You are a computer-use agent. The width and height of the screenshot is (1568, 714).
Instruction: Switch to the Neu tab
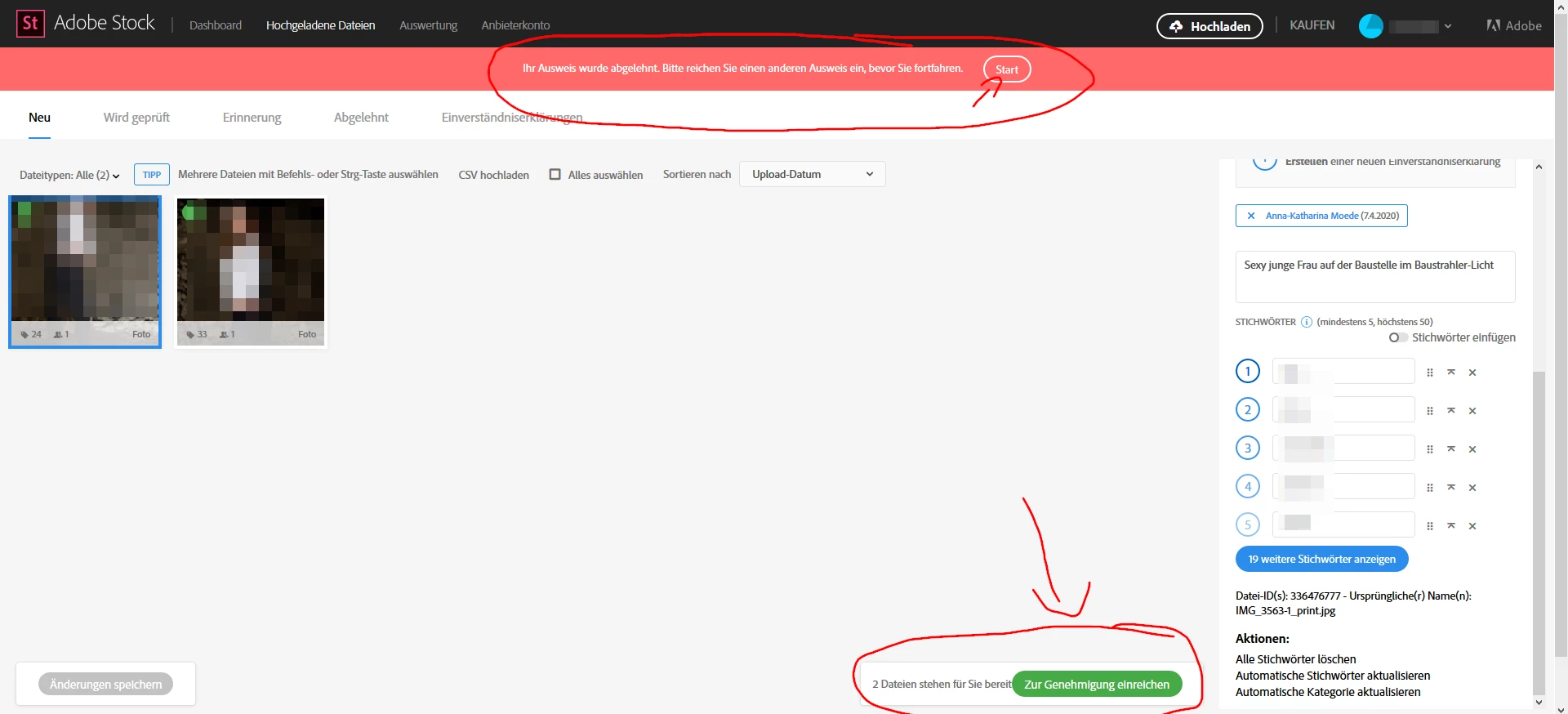click(39, 117)
